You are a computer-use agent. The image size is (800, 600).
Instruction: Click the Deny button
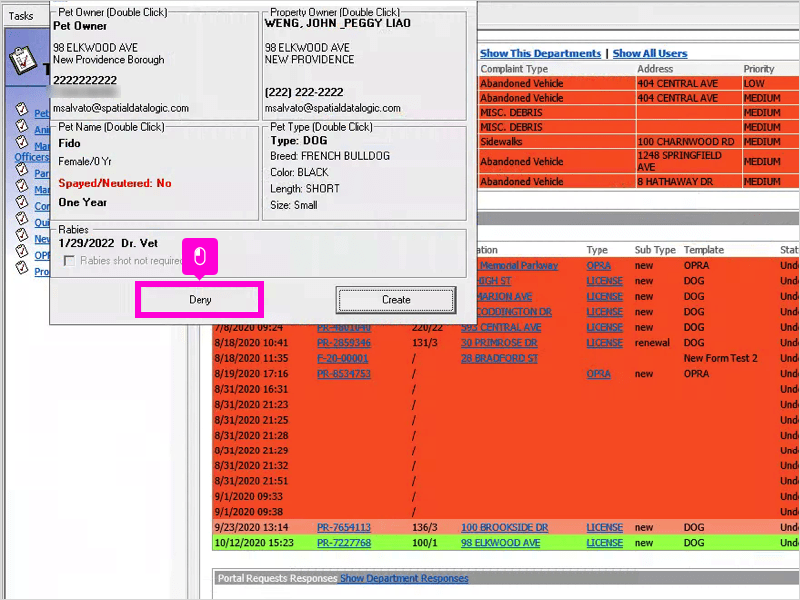tap(200, 299)
